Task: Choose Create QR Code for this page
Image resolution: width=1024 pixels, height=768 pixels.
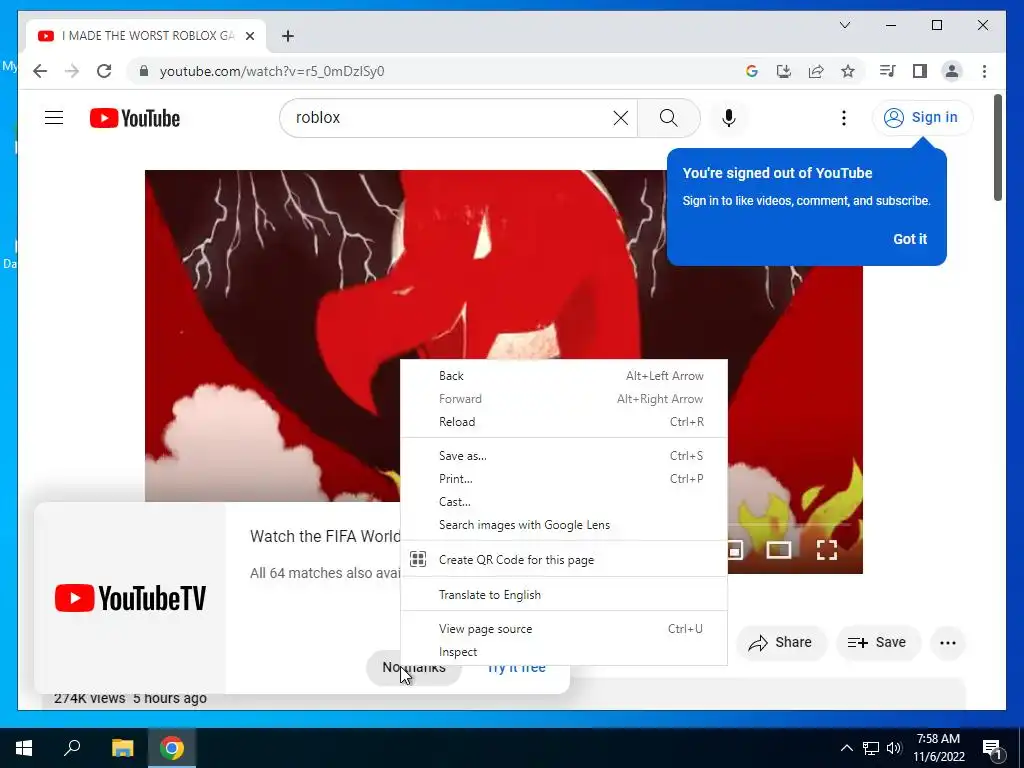Action: click(x=564, y=560)
